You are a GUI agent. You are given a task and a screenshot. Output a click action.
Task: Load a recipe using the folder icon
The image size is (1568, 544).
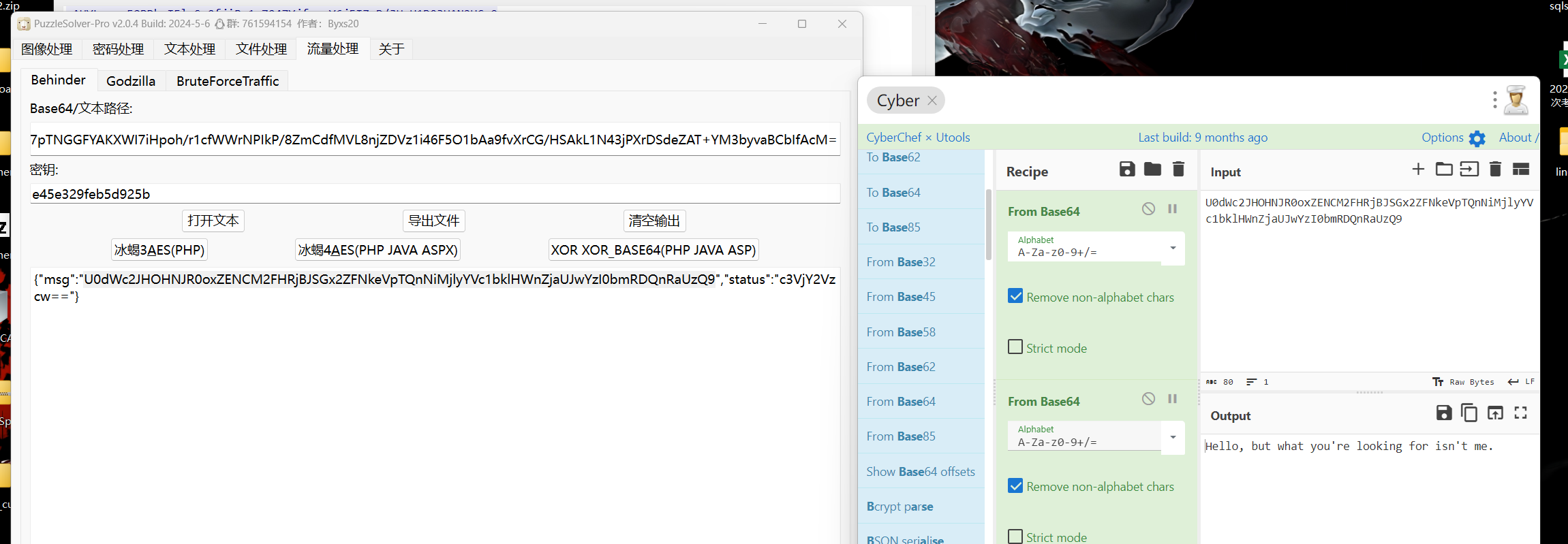(1152, 169)
